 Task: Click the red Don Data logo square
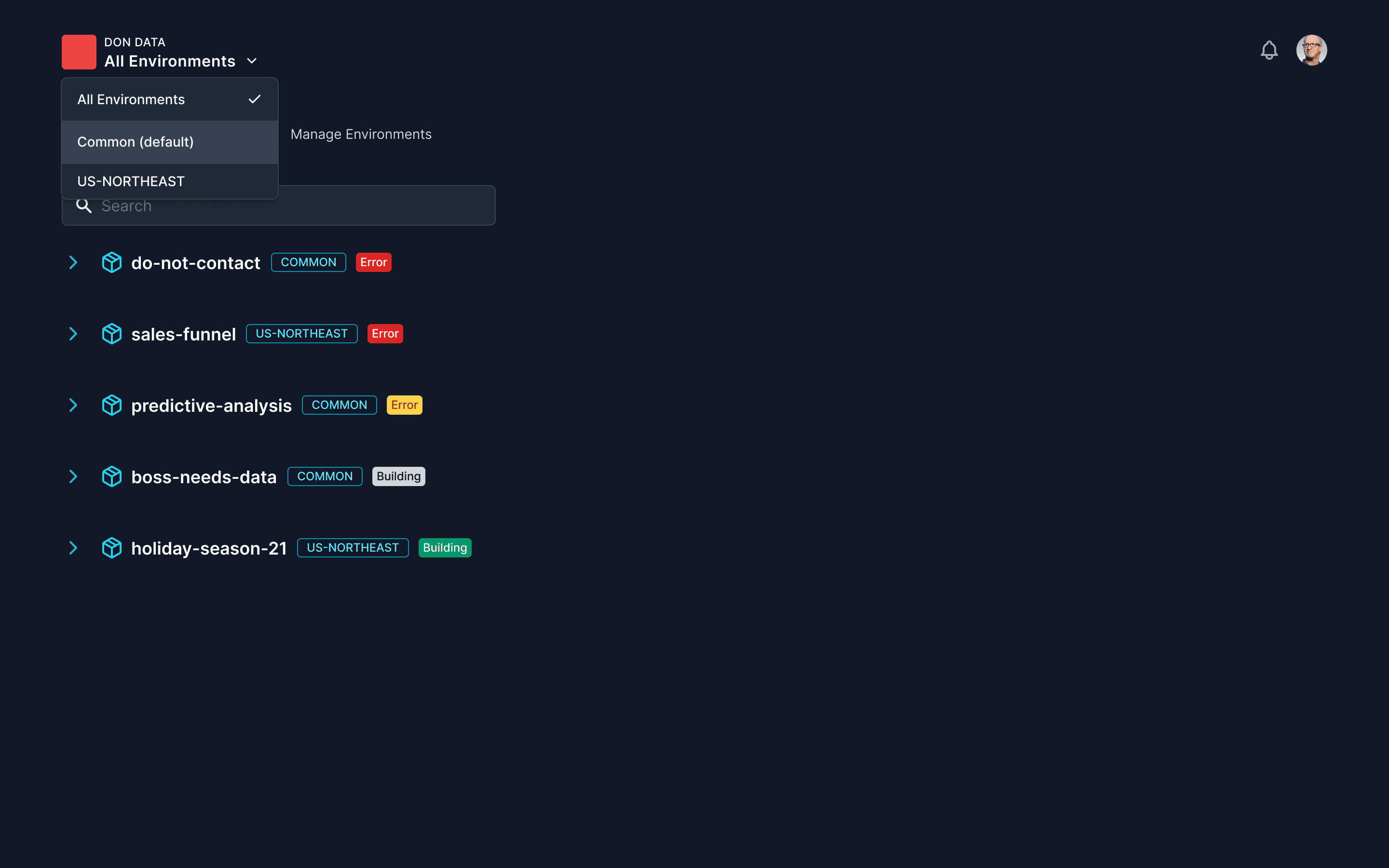coord(79,52)
